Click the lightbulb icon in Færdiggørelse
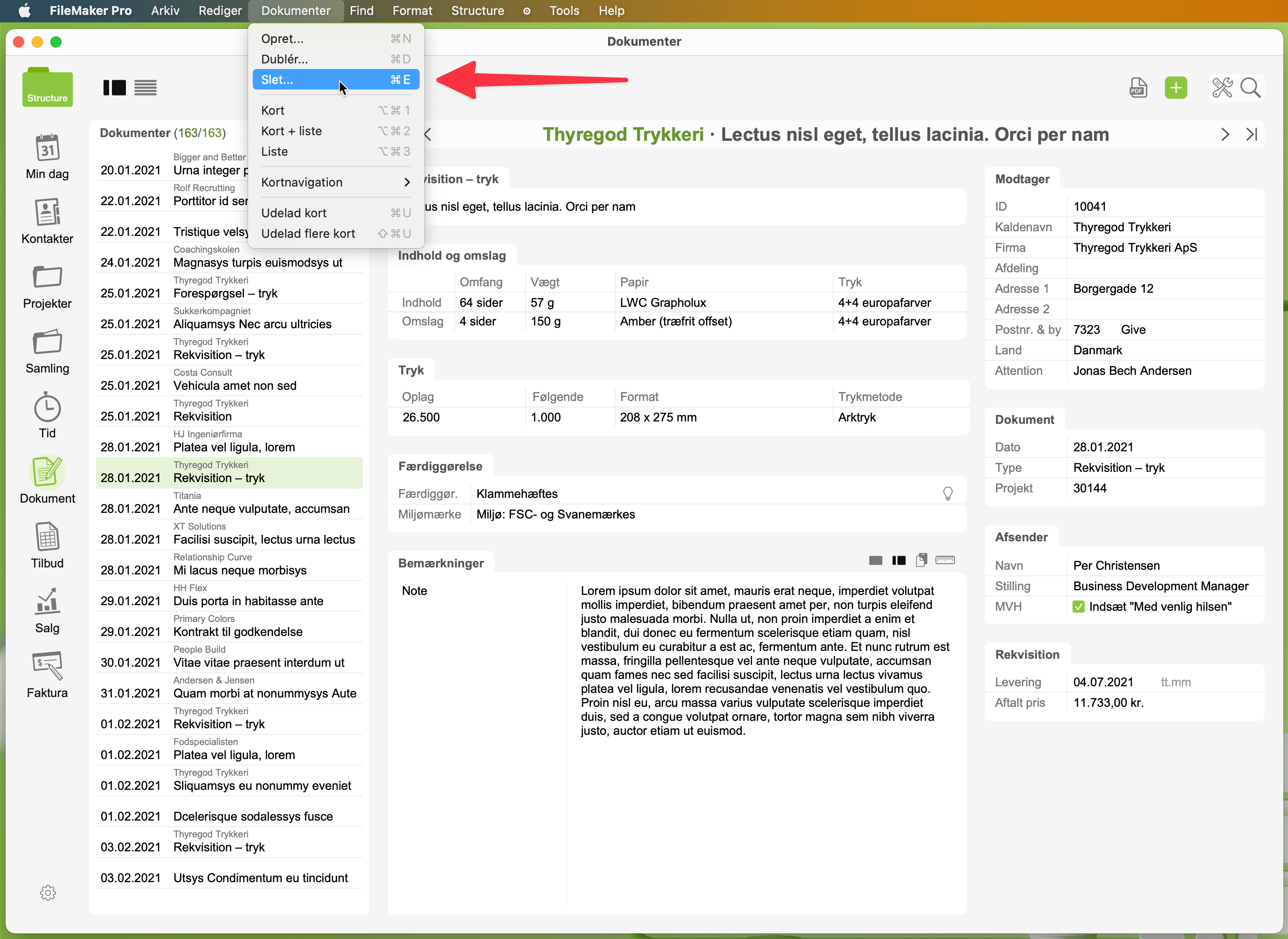The width and height of the screenshot is (1288, 939). coord(948,493)
